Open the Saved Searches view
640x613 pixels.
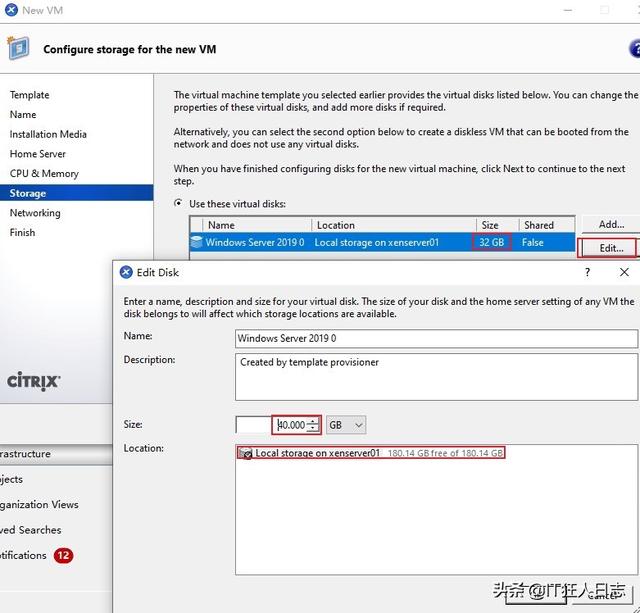click(x=31, y=530)
